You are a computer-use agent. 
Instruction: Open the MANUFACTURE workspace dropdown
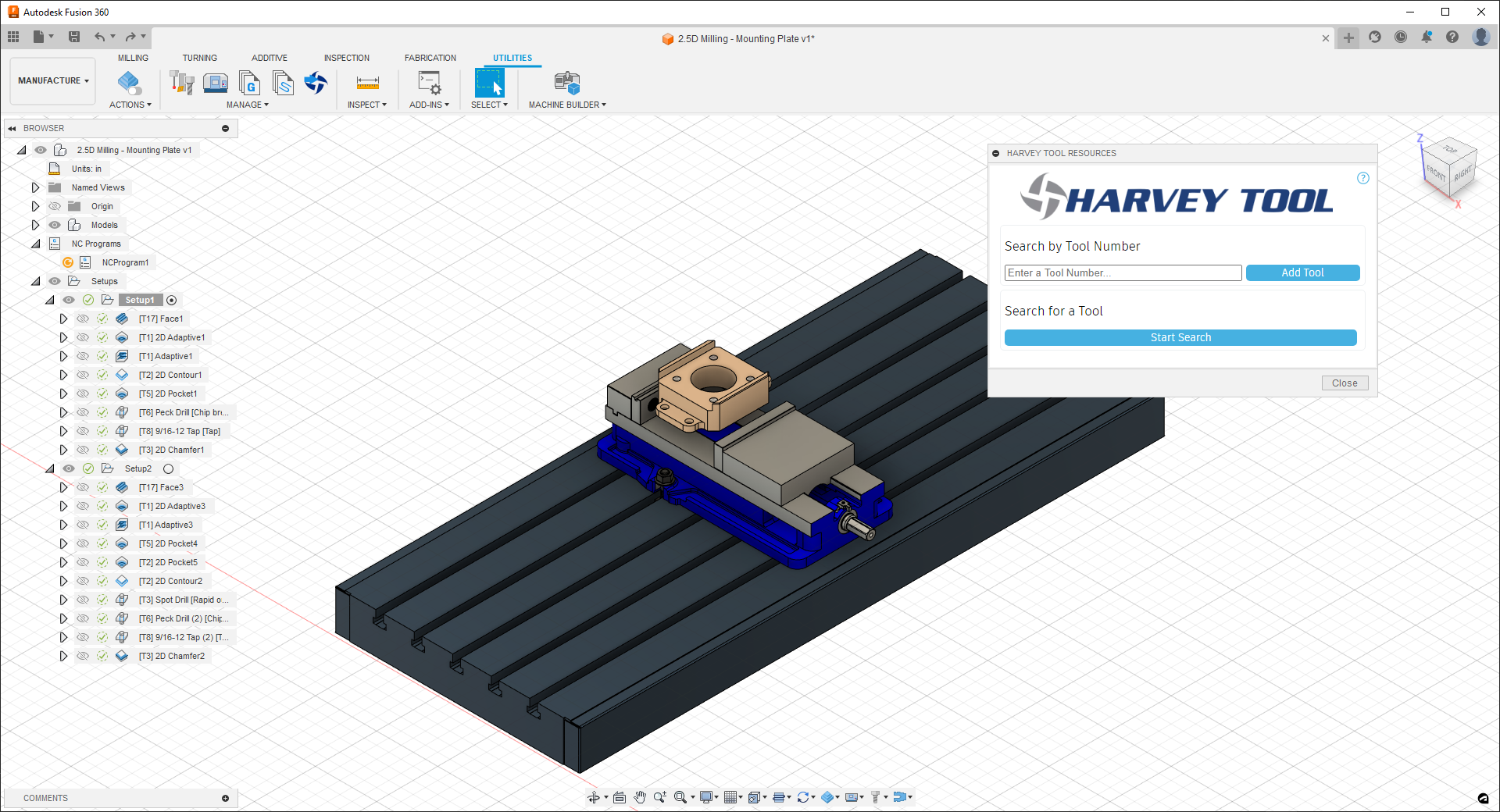[53, 80]
